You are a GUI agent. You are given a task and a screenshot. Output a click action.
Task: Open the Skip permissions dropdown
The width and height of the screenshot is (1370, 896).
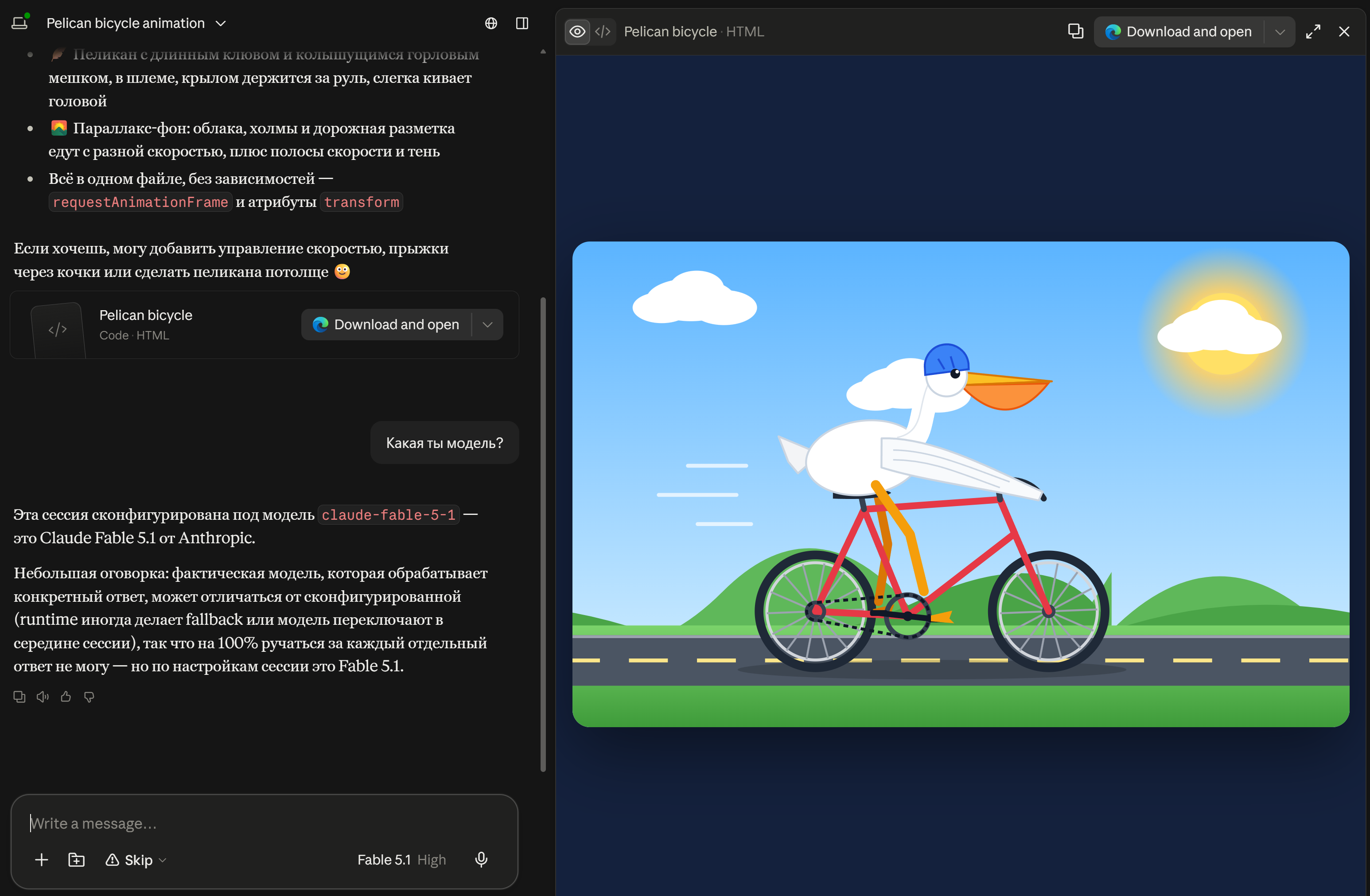point(136,860)
